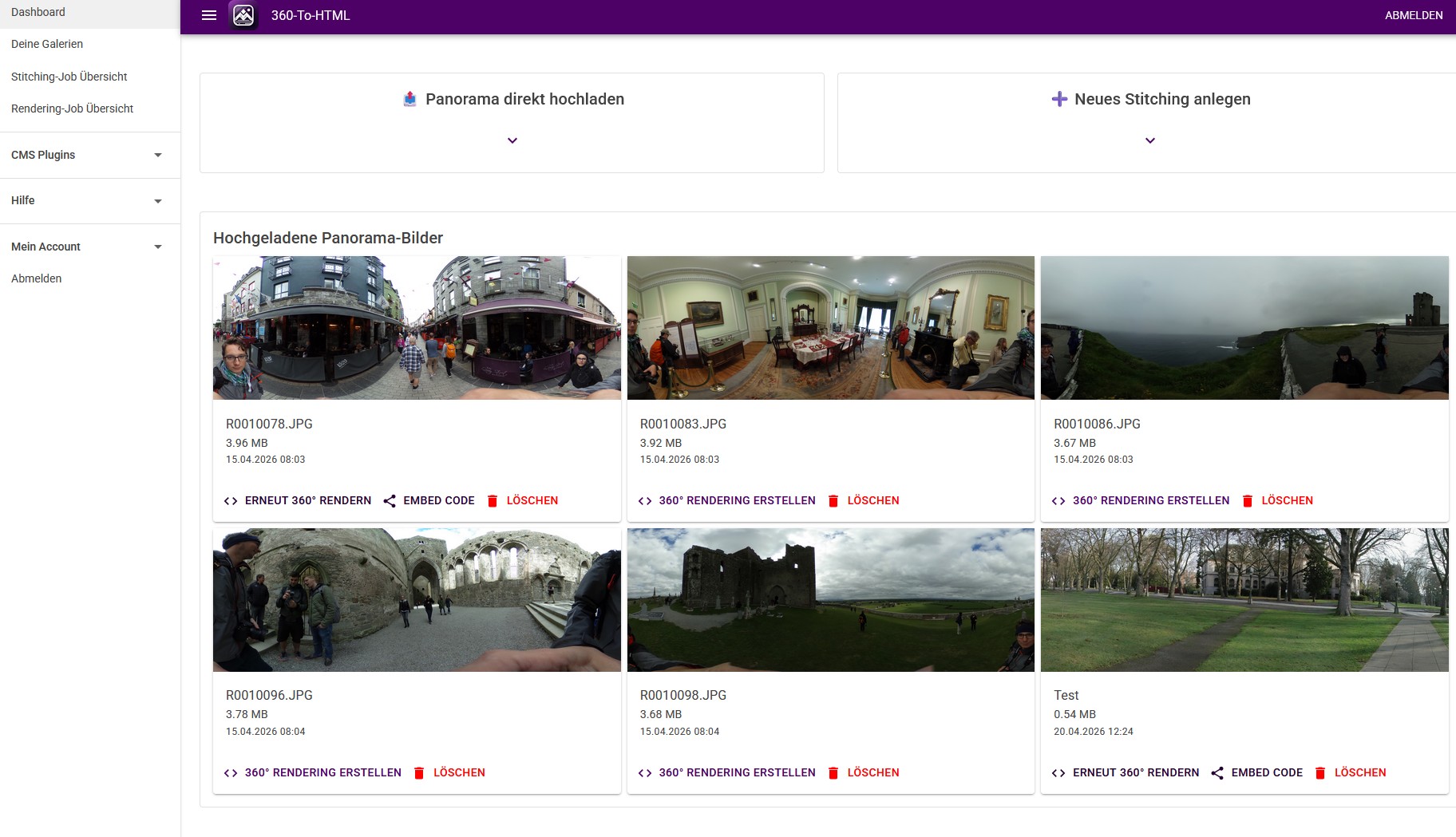Viewport: 1456px width, 837px height.
Task: Click share icon on the Test card
Action: click(1217, 773)
